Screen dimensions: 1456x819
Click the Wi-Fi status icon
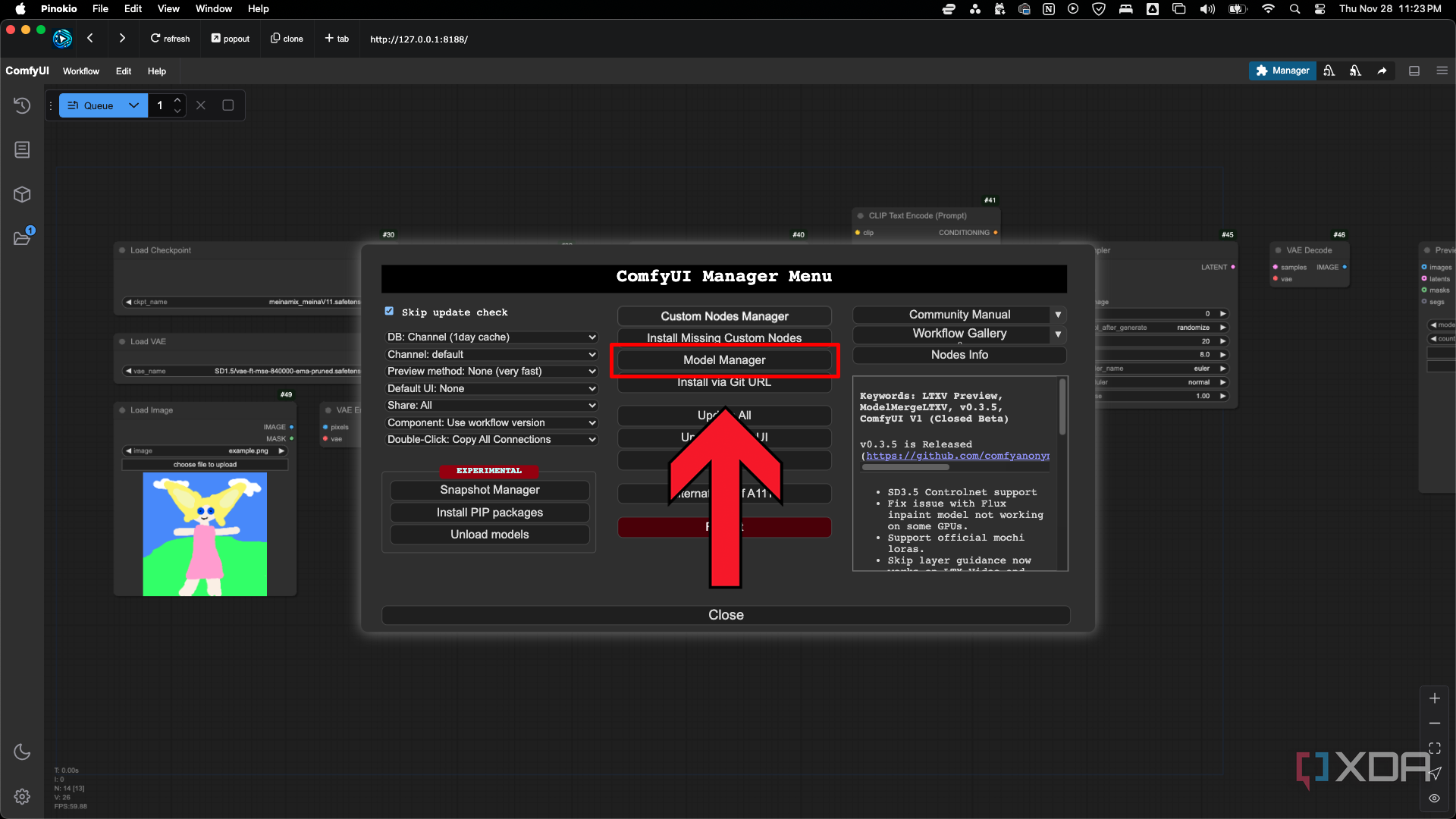point(1268,9)
